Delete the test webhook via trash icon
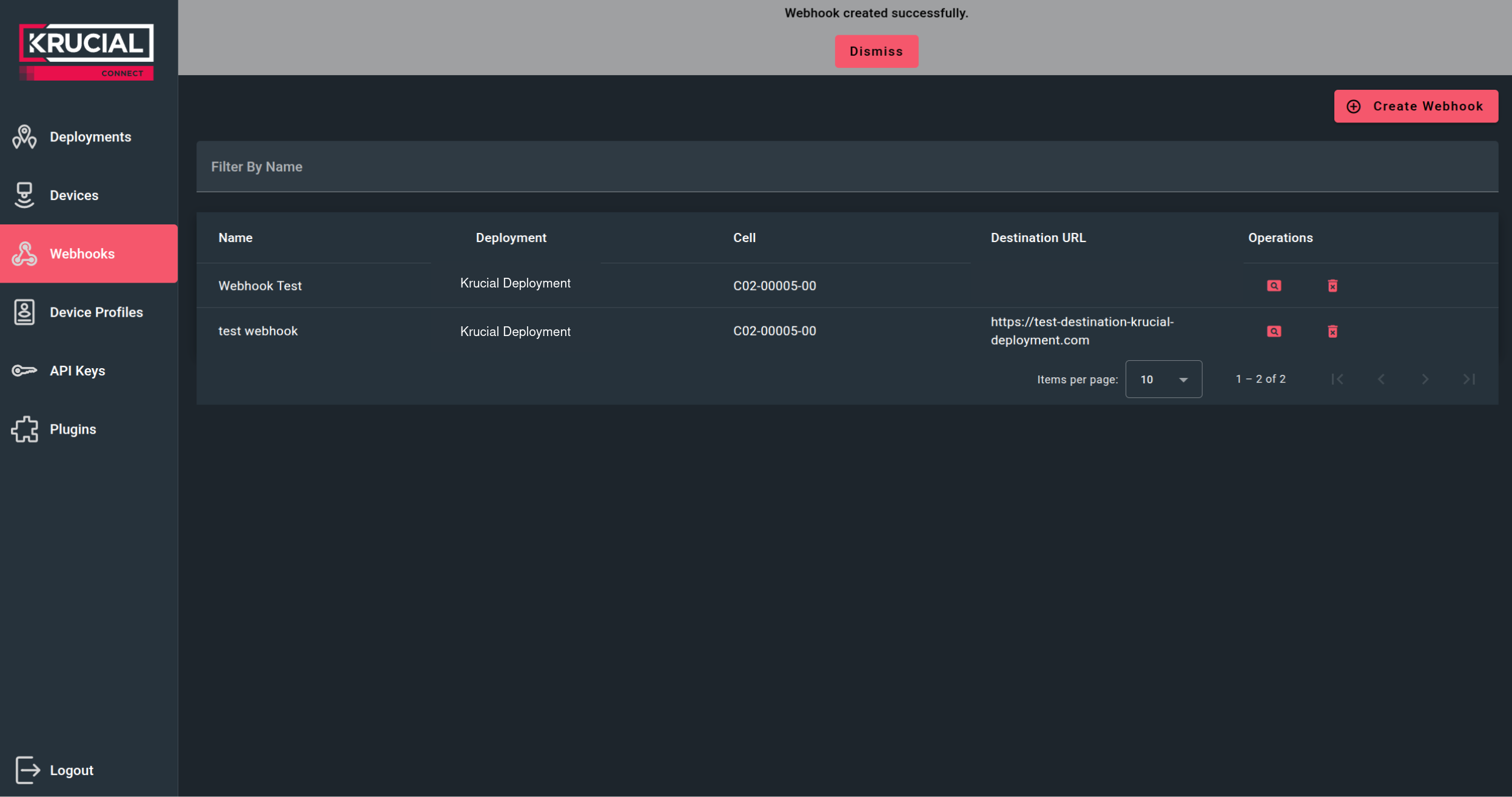 click(x=1332, y=331)
